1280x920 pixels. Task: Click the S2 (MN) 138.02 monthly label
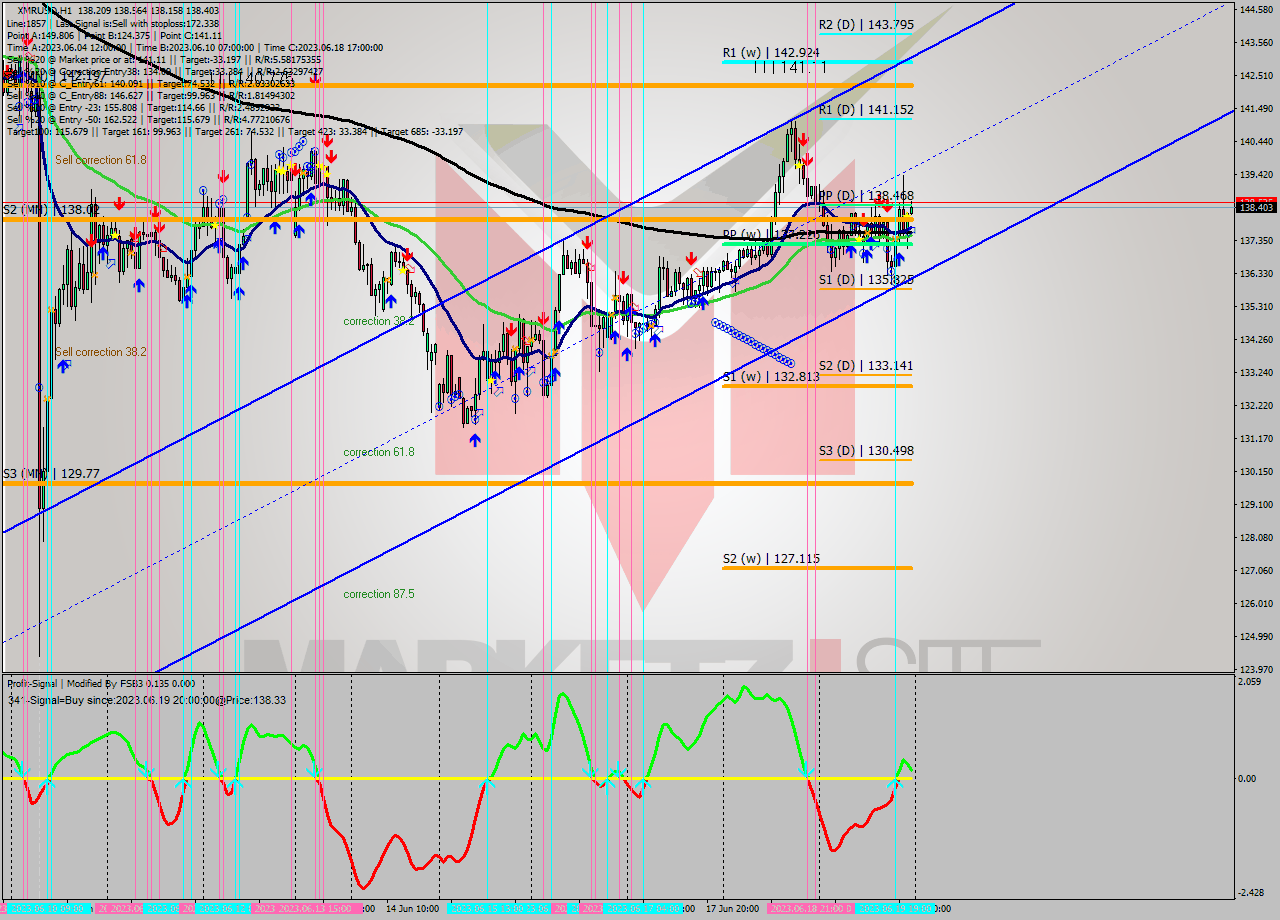tap(51, 210)
